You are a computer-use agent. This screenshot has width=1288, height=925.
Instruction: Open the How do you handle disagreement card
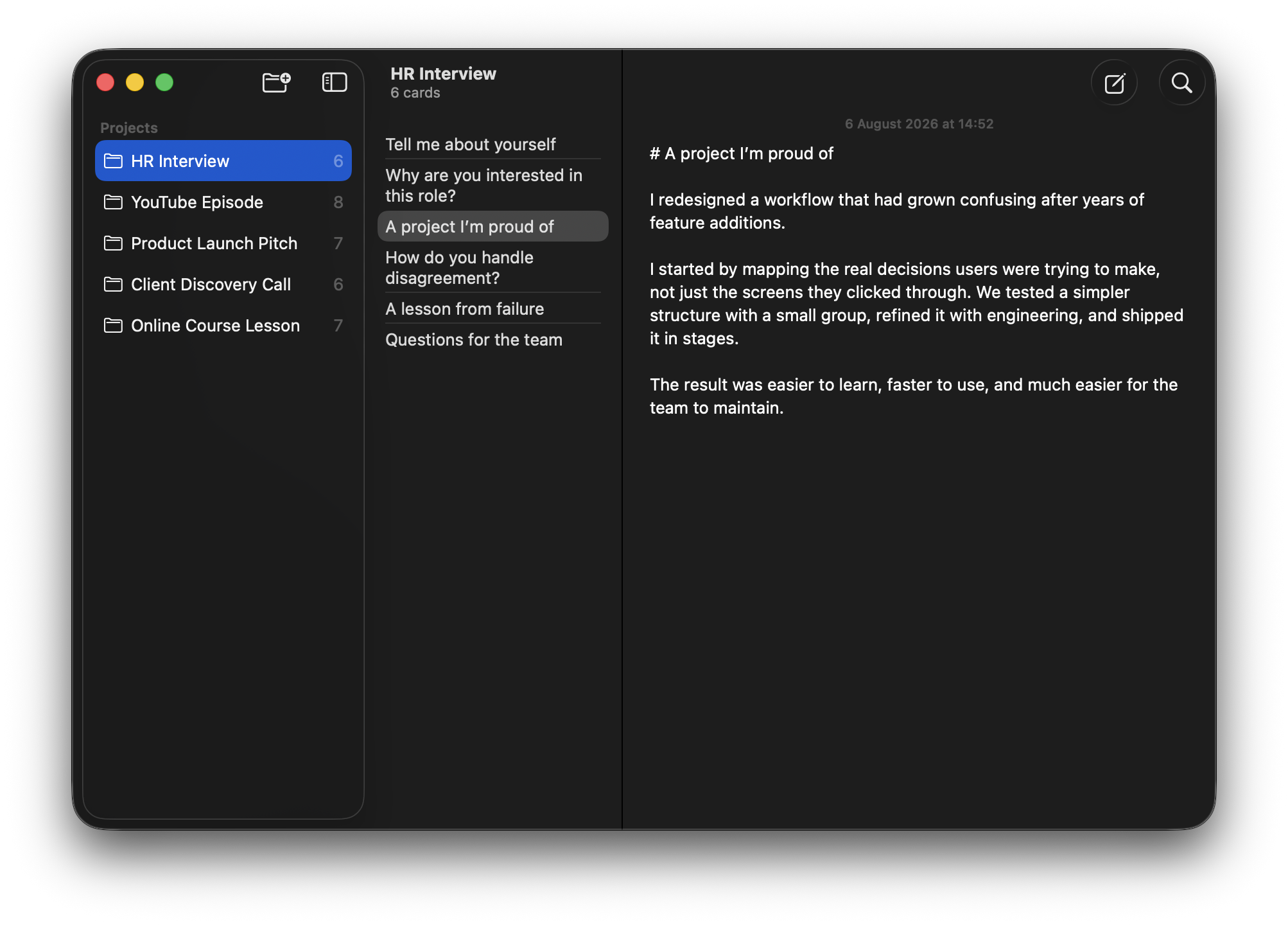(x=492, y=267)
